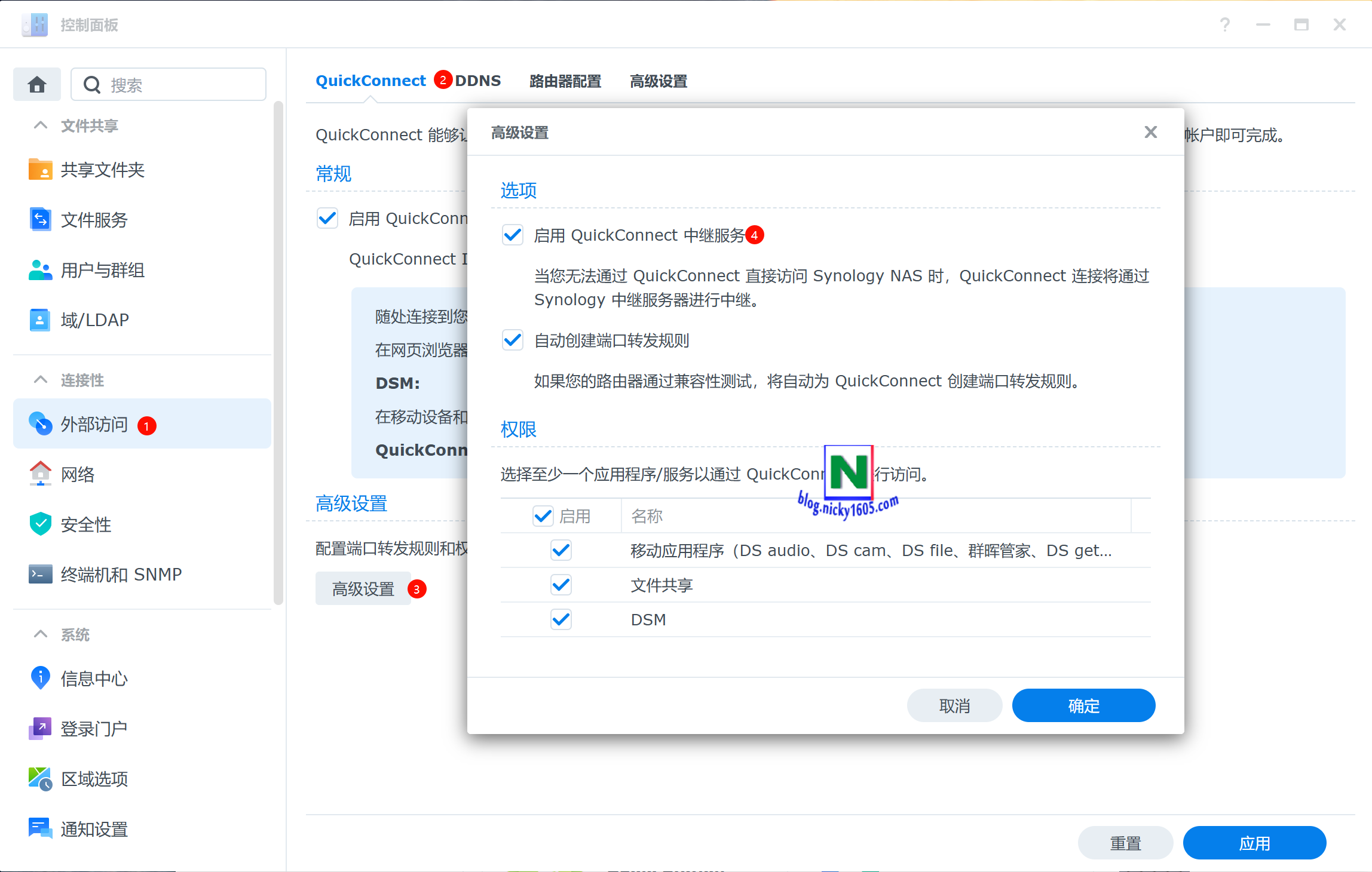Open the 安全性 settings page
Viewport: 1372px width, 872px height.
coord(85,524)
